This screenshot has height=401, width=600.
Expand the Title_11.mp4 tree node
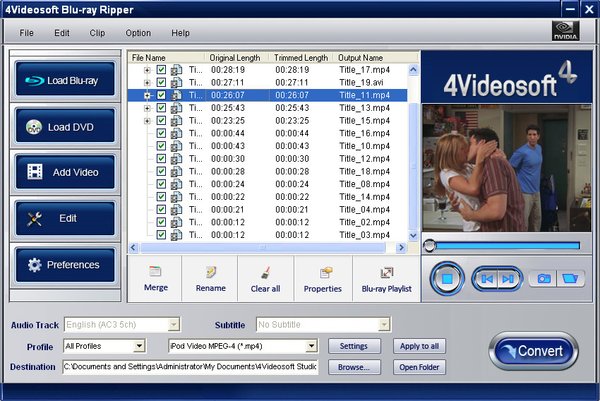[x=147, y=96]
